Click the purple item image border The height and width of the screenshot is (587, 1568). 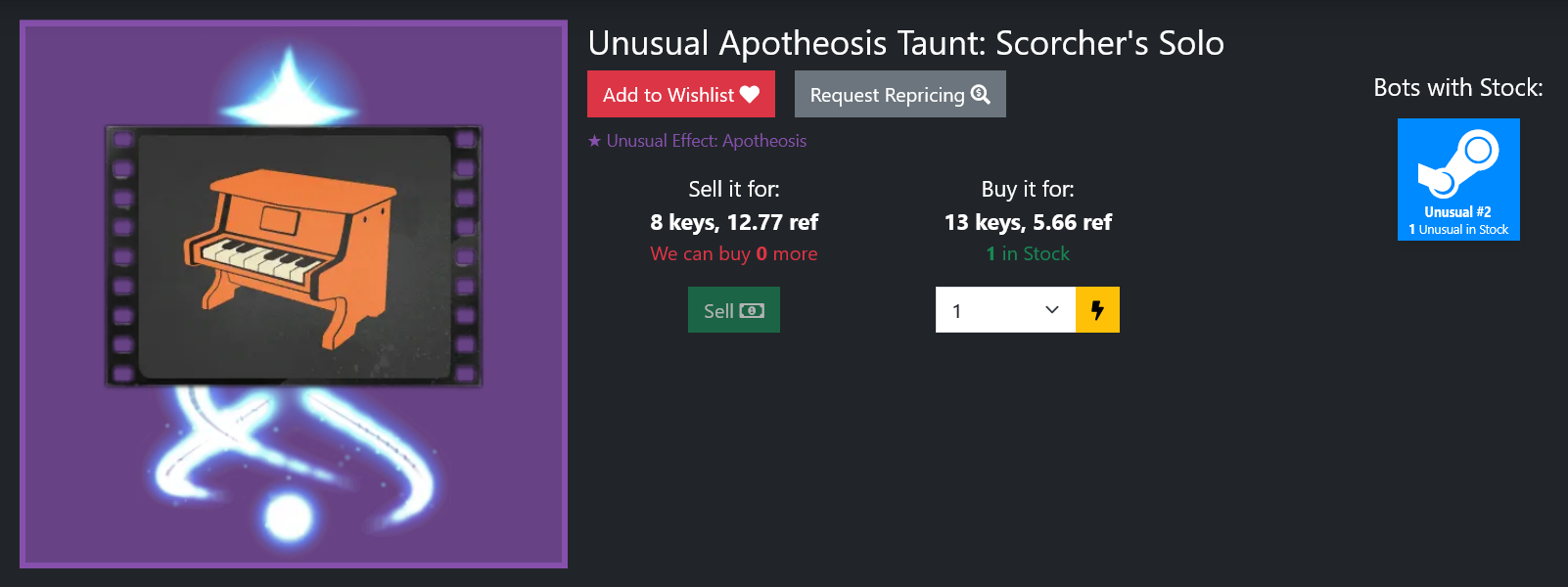pos(23,293)
